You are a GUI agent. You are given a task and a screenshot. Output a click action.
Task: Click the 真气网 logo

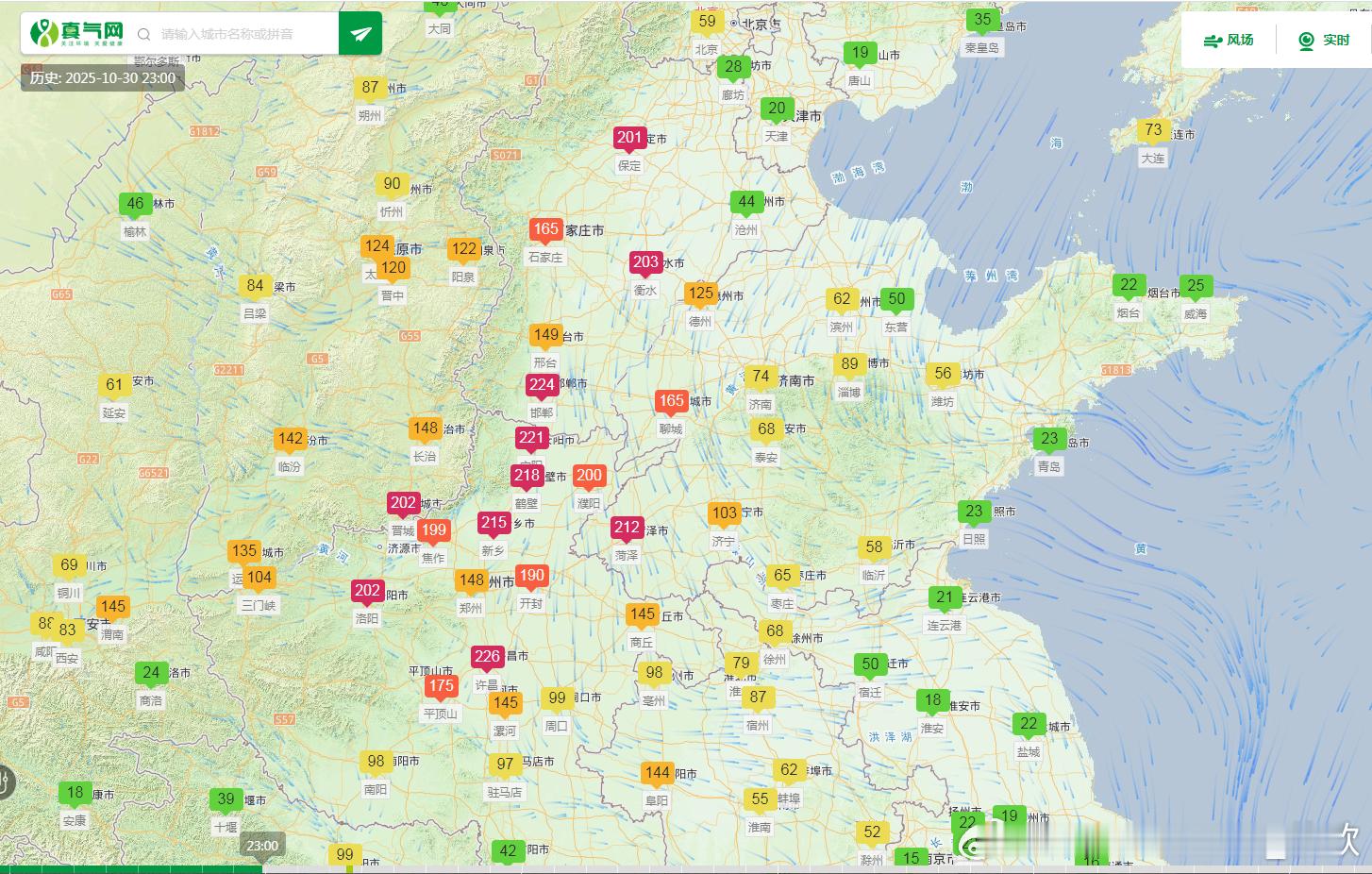77,33
